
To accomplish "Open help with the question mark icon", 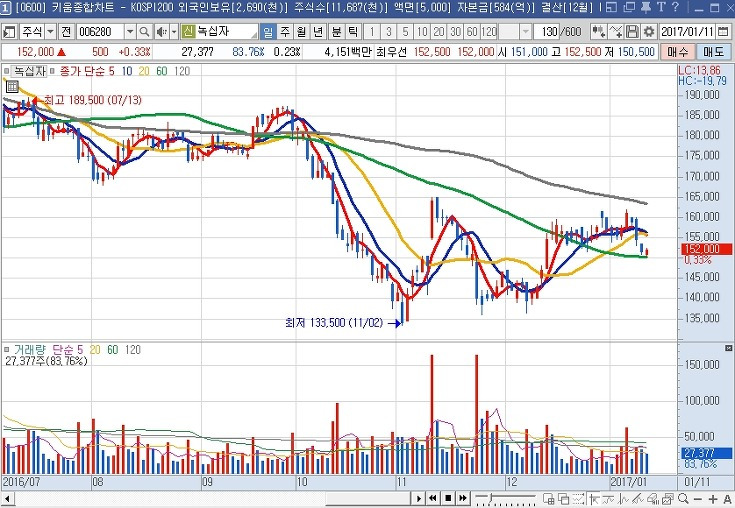I will point(675,7).
